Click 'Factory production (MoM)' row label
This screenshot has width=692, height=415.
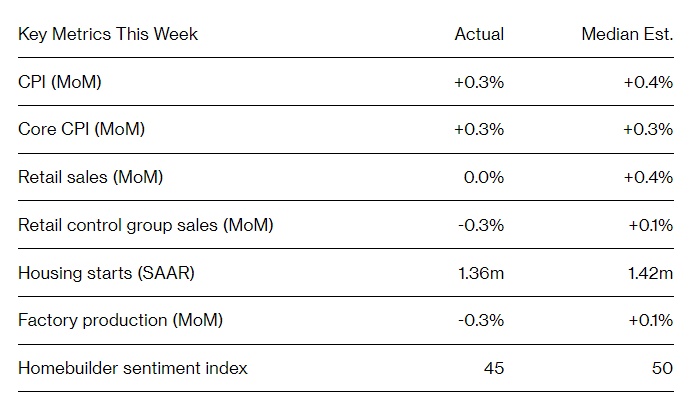point(120,320)
